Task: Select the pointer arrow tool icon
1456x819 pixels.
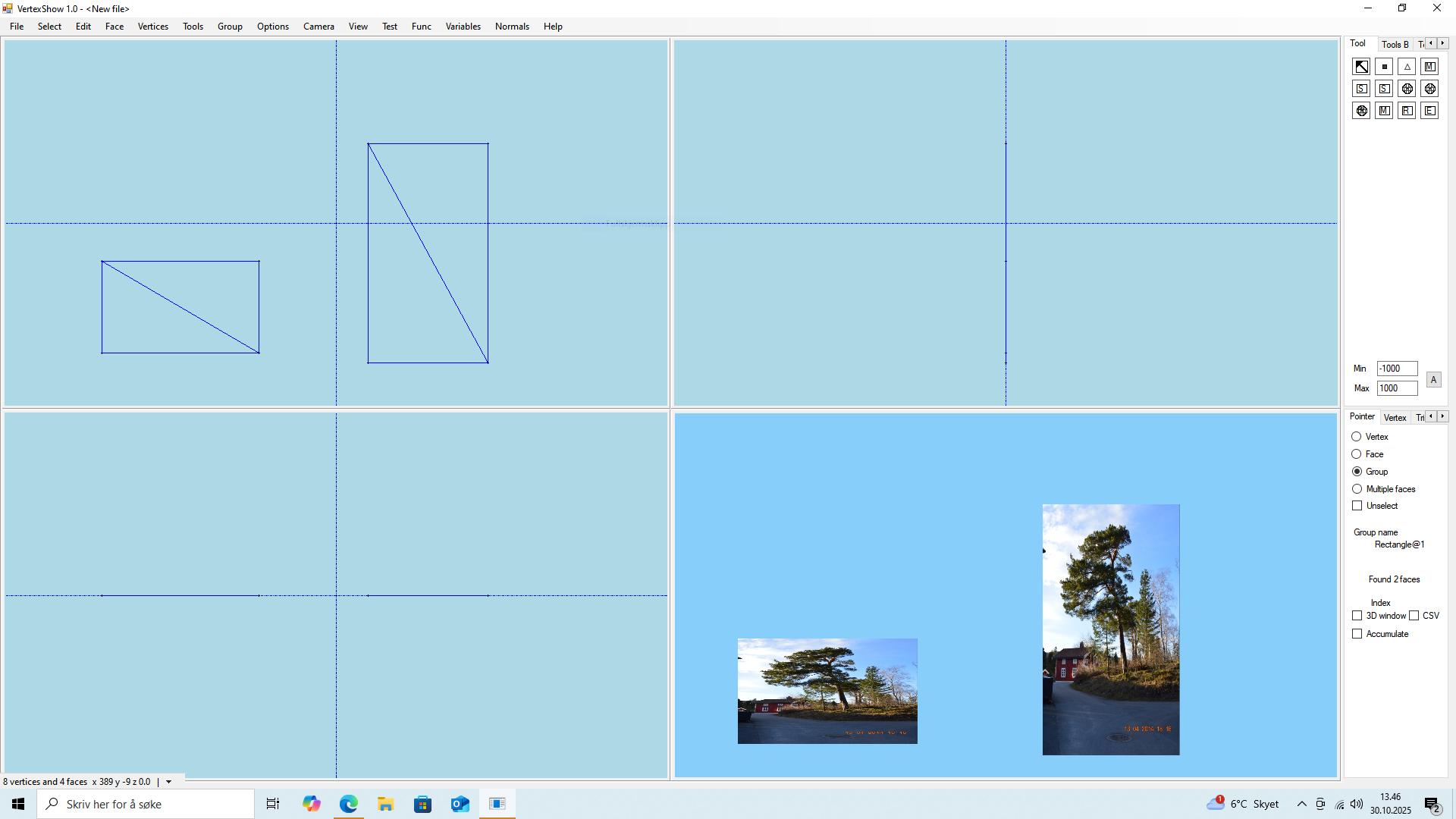Action: (1361, 67)
